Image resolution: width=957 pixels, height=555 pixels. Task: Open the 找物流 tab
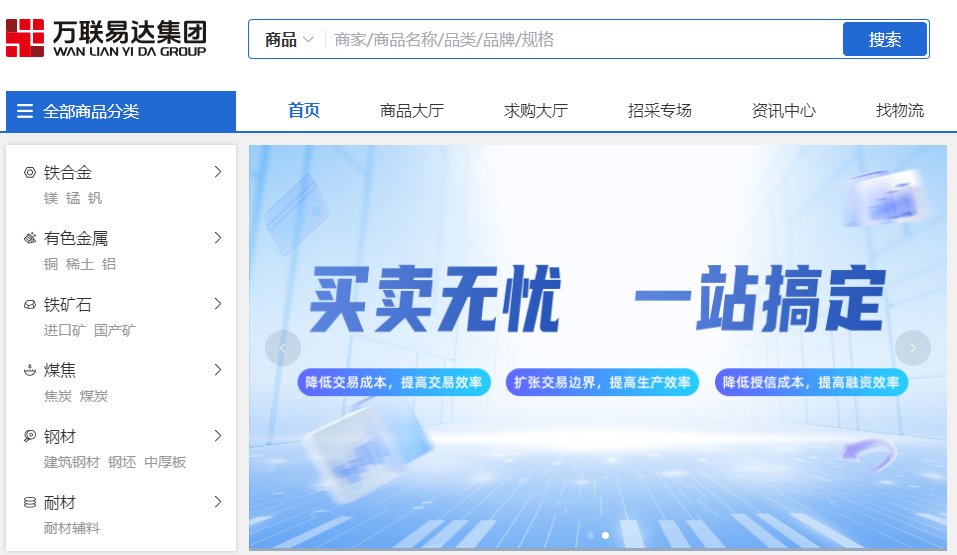[x=900, y=111]
